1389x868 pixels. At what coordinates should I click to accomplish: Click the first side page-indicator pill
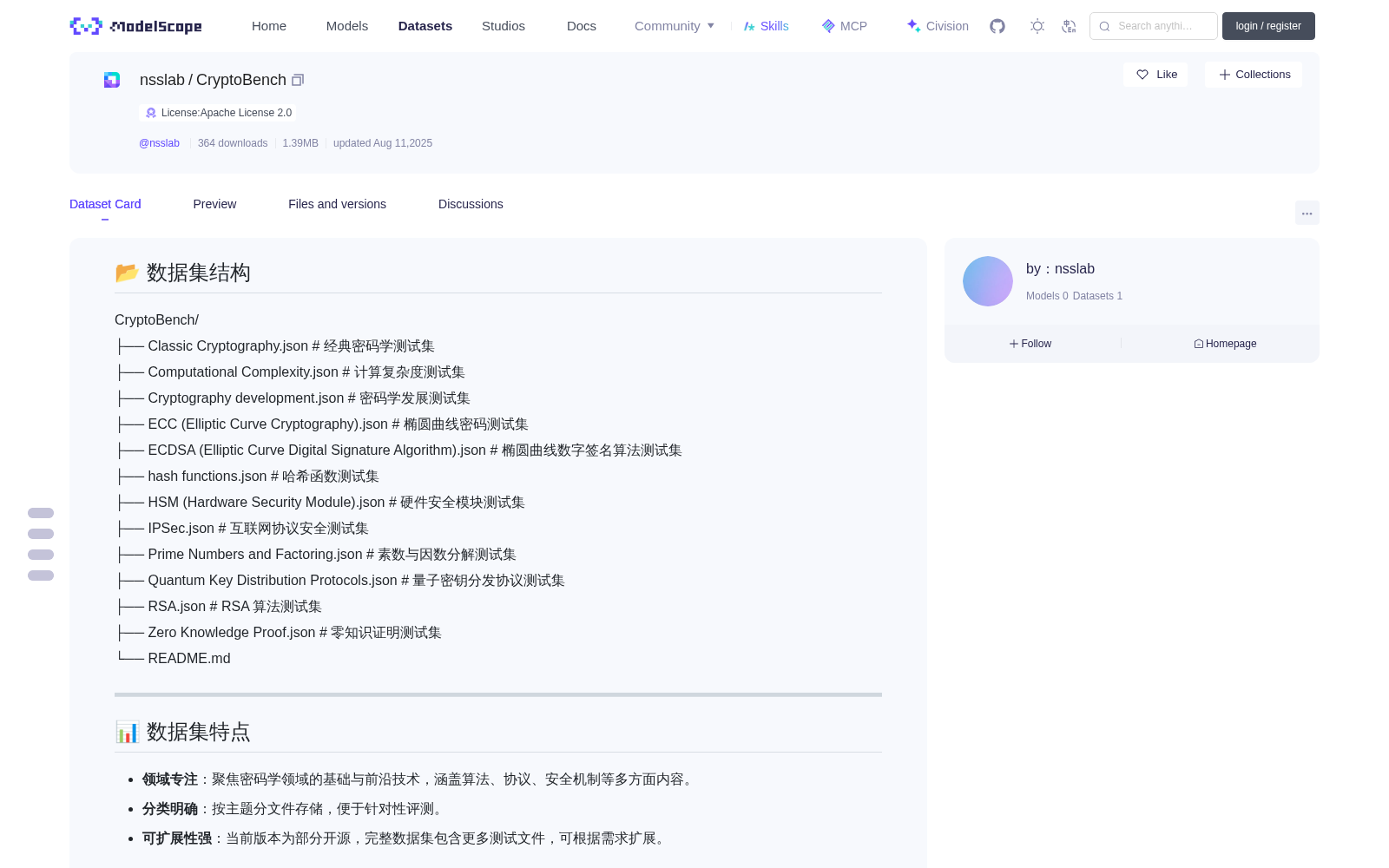41,513
